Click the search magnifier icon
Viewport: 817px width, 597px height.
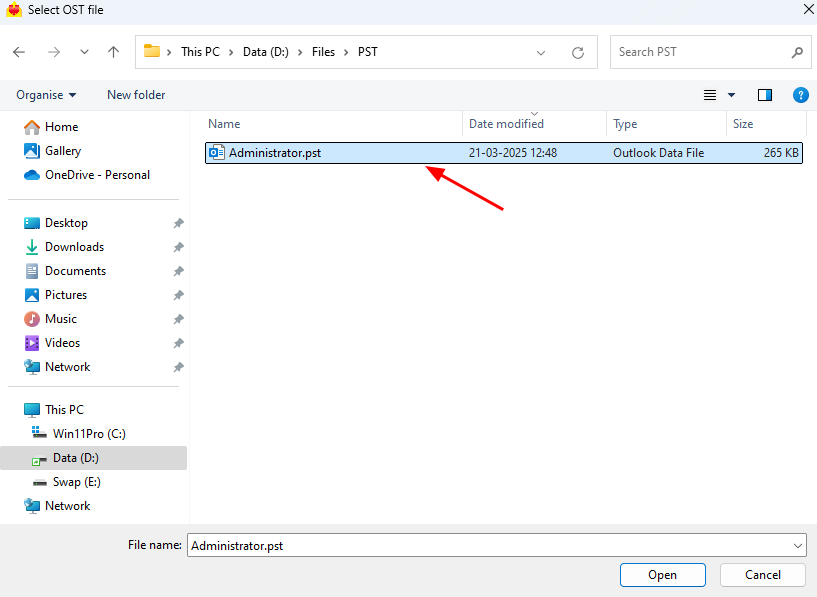[797, 52]
